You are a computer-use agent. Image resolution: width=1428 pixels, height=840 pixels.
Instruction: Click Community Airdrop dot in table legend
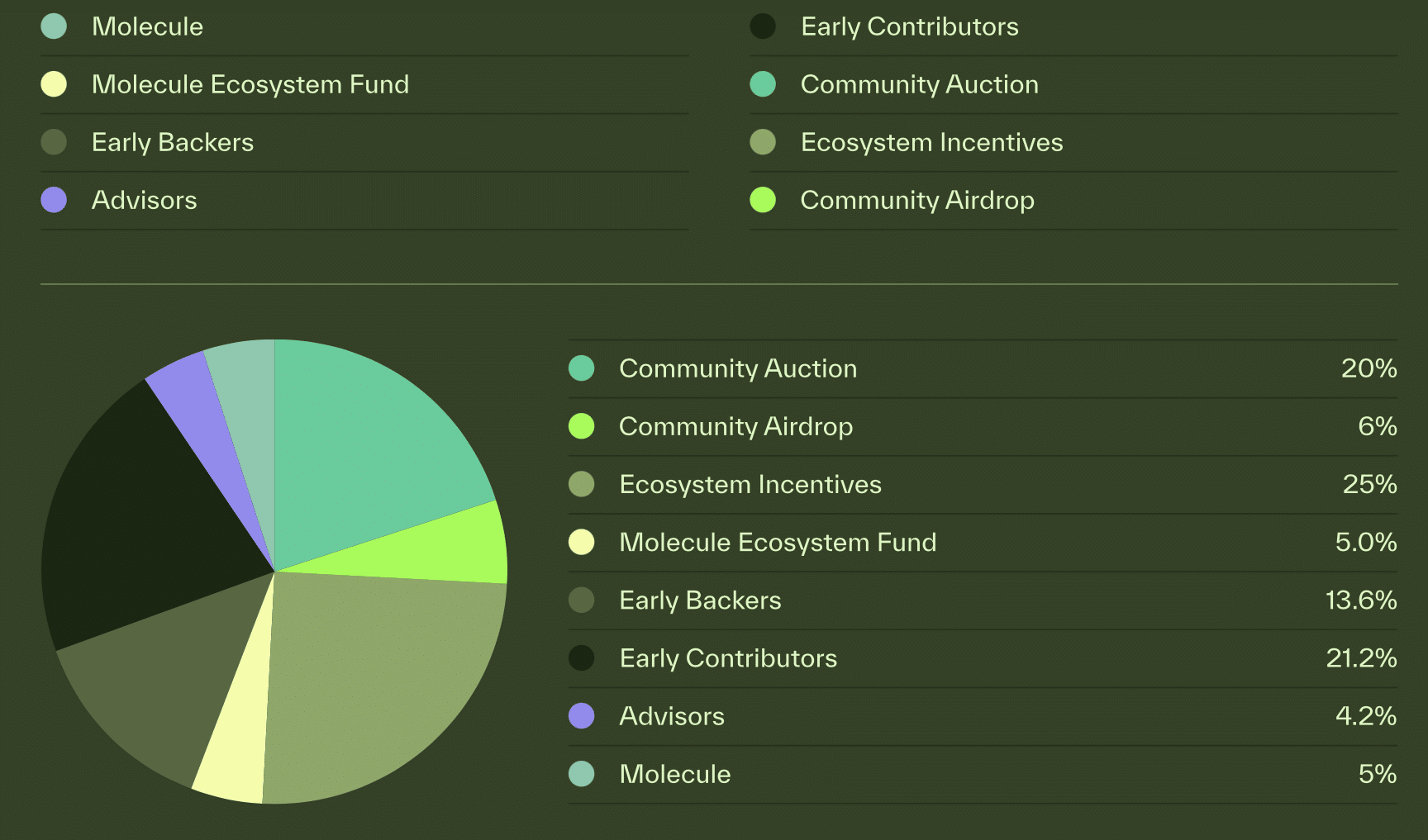582,426
